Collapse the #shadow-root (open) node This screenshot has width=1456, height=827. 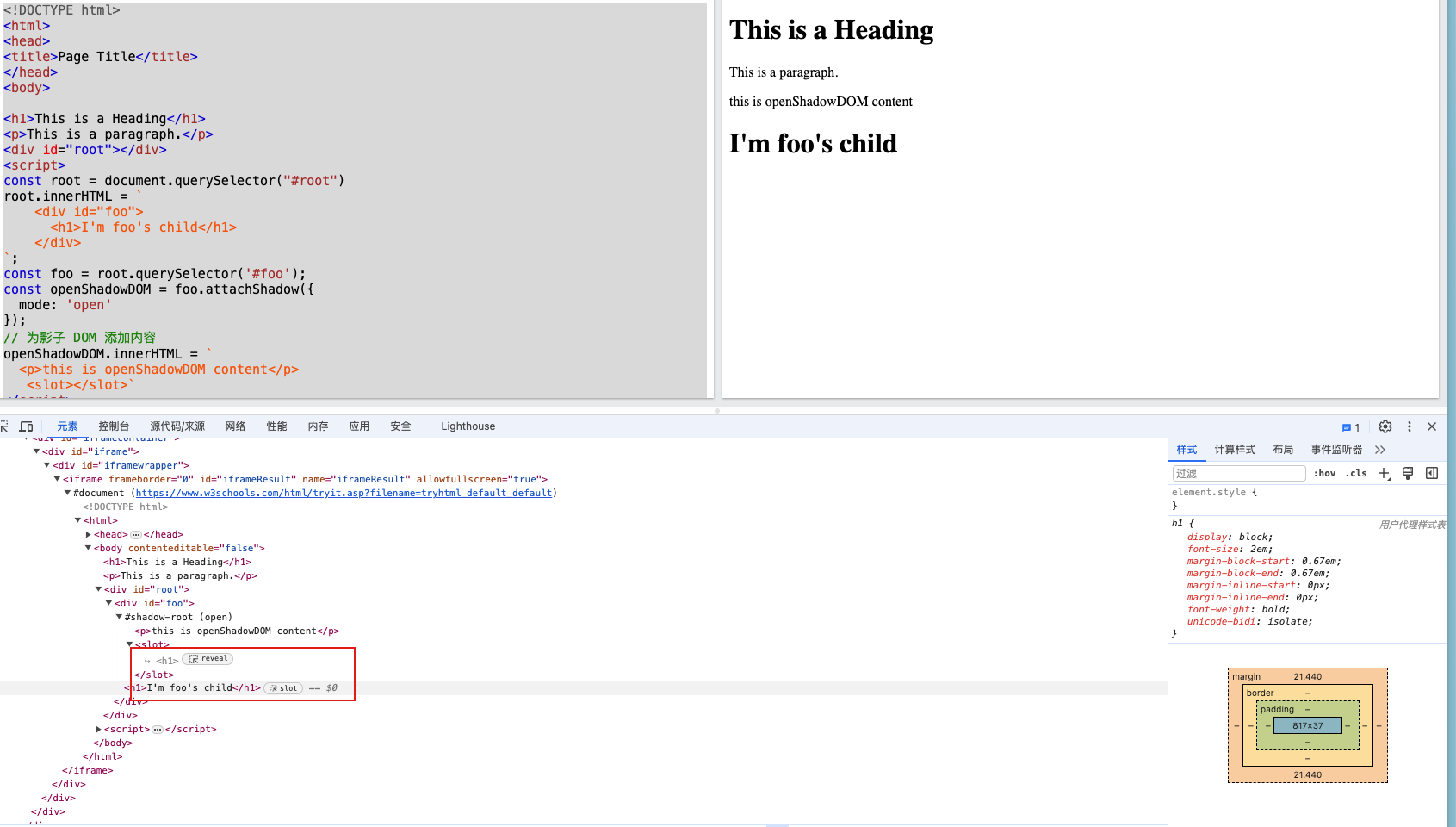[x=119, y=617]
